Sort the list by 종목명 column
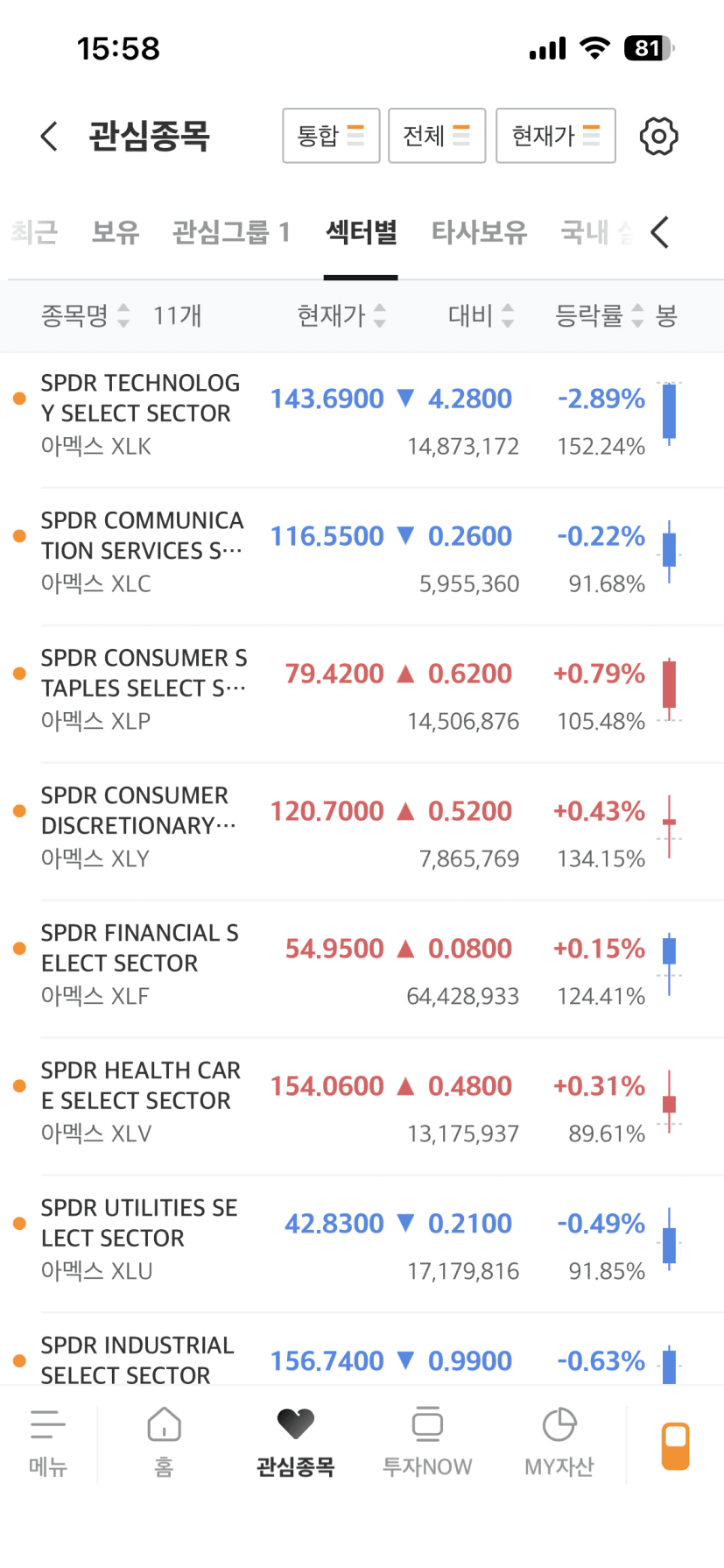724x1568 pixels. pos(86,315)
